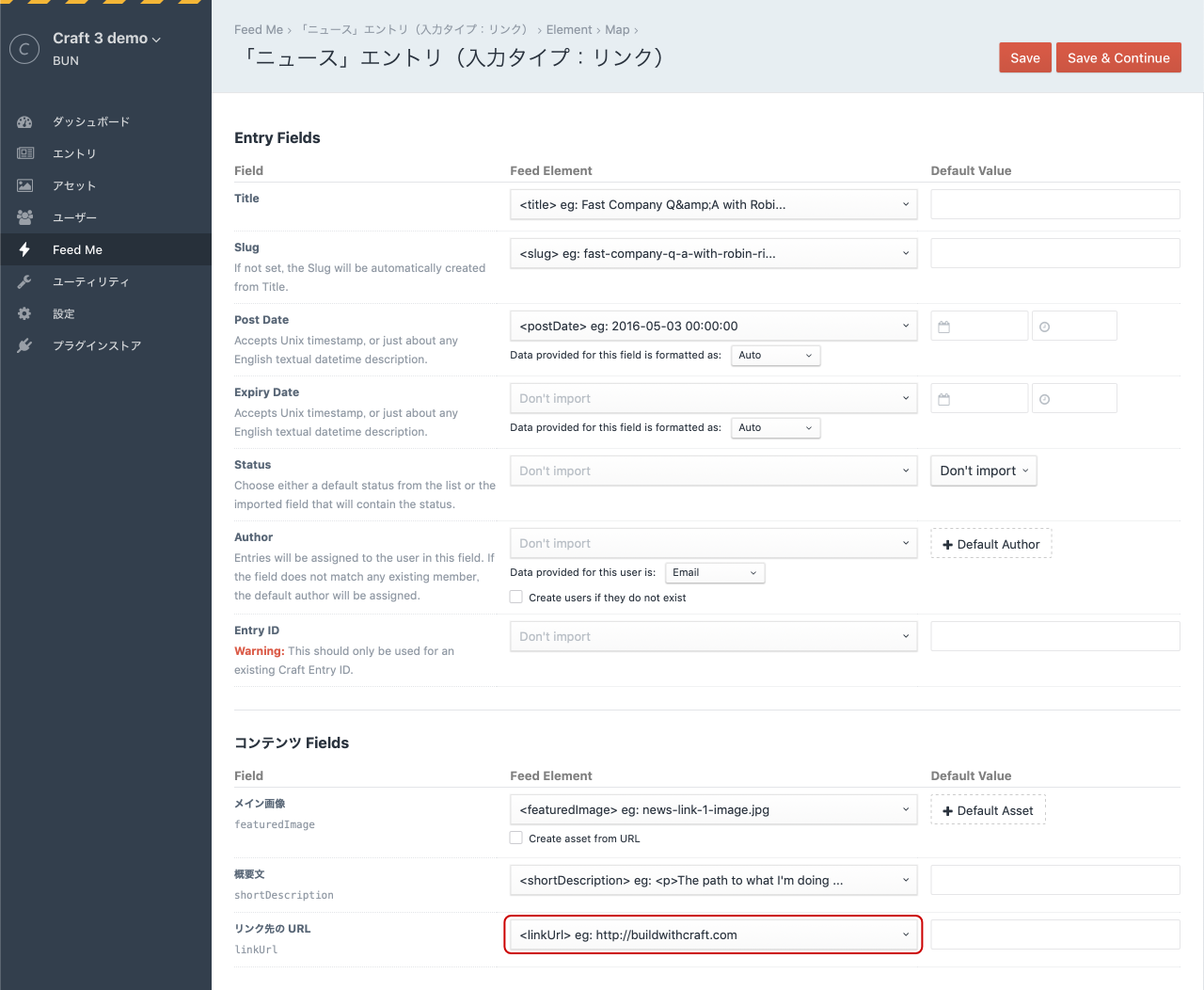Click the Title default value field
The height and width of the screenshot is (990, 1204).
click(1054, 204)
